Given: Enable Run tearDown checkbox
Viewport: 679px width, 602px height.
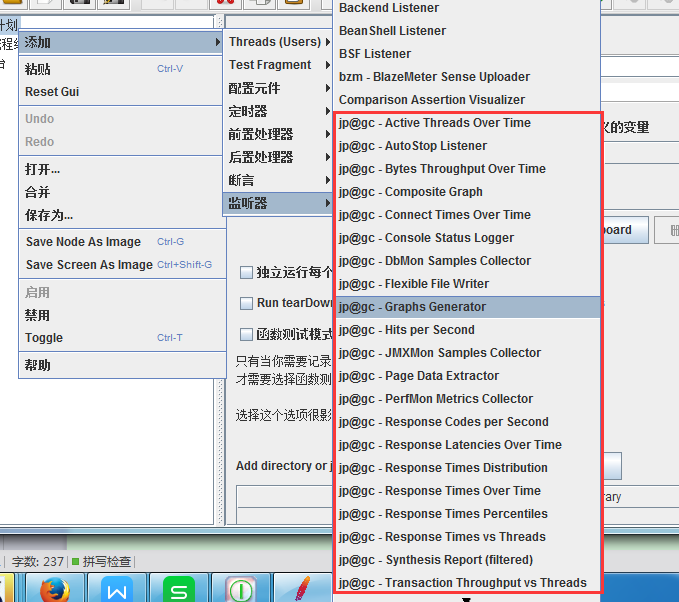Looking at the screenshot, I should coord(246,303).
